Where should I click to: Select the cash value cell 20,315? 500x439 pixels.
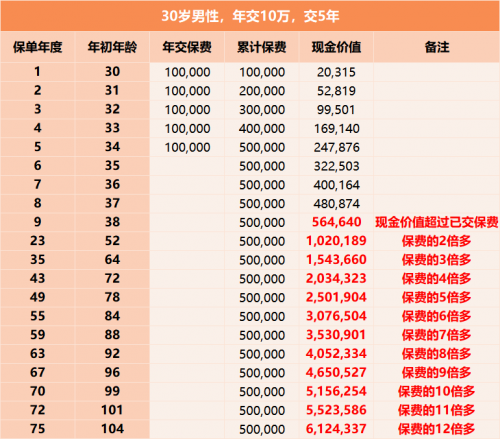[x=336, y=72]
